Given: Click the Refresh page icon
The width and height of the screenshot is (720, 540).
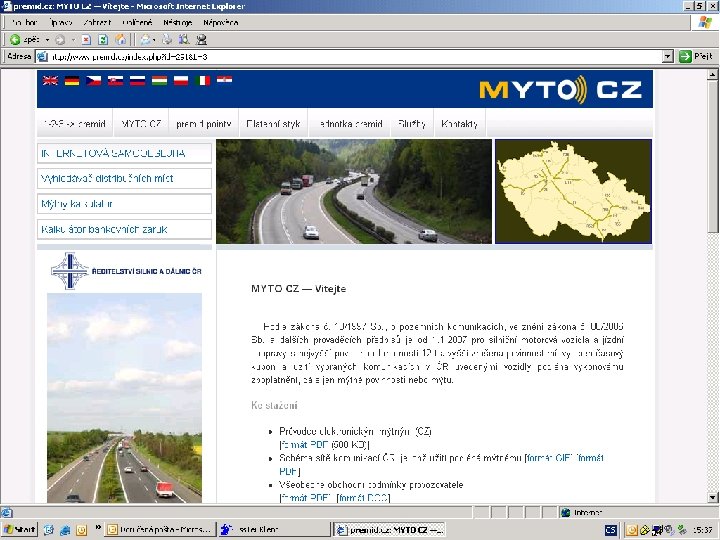Looking at the screenshot, I should click(103, 40).
